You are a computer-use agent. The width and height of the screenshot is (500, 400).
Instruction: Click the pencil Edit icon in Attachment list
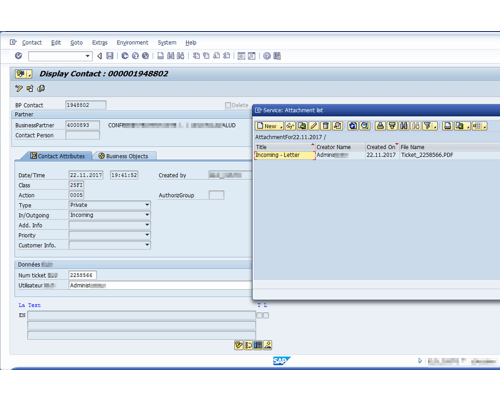(314, 126)
